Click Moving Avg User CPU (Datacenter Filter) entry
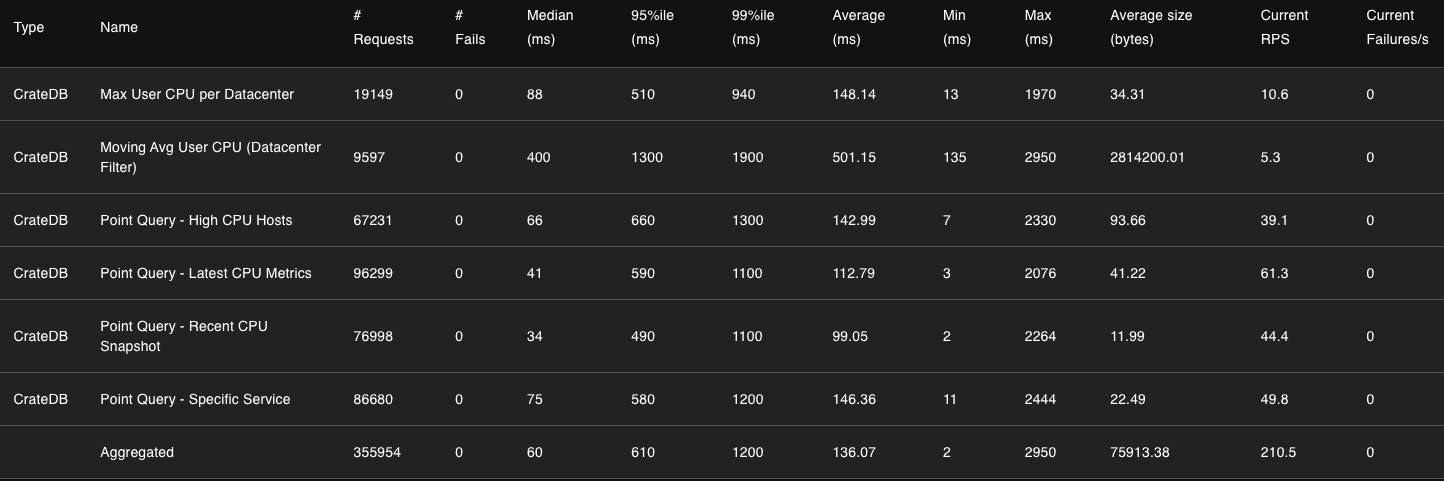Image resolution: width=1444 pixels, height=481 pixels. click(210, 157)
